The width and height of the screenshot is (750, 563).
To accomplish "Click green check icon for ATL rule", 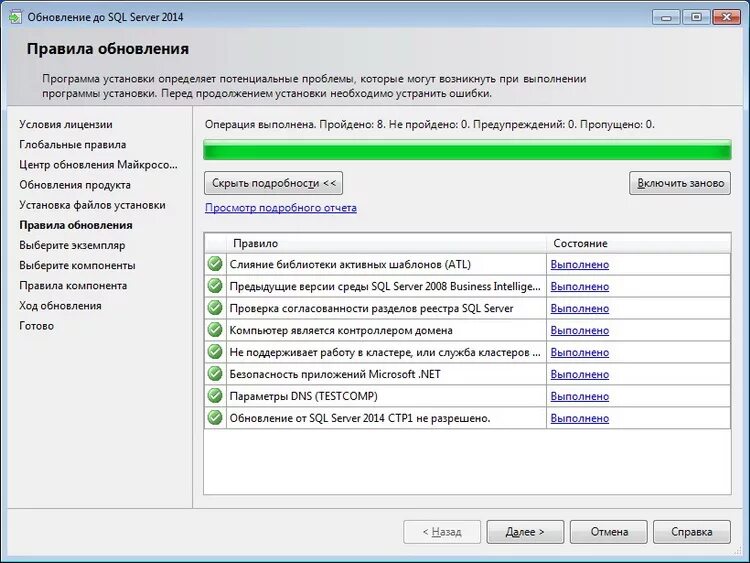I will pos(215,264).
